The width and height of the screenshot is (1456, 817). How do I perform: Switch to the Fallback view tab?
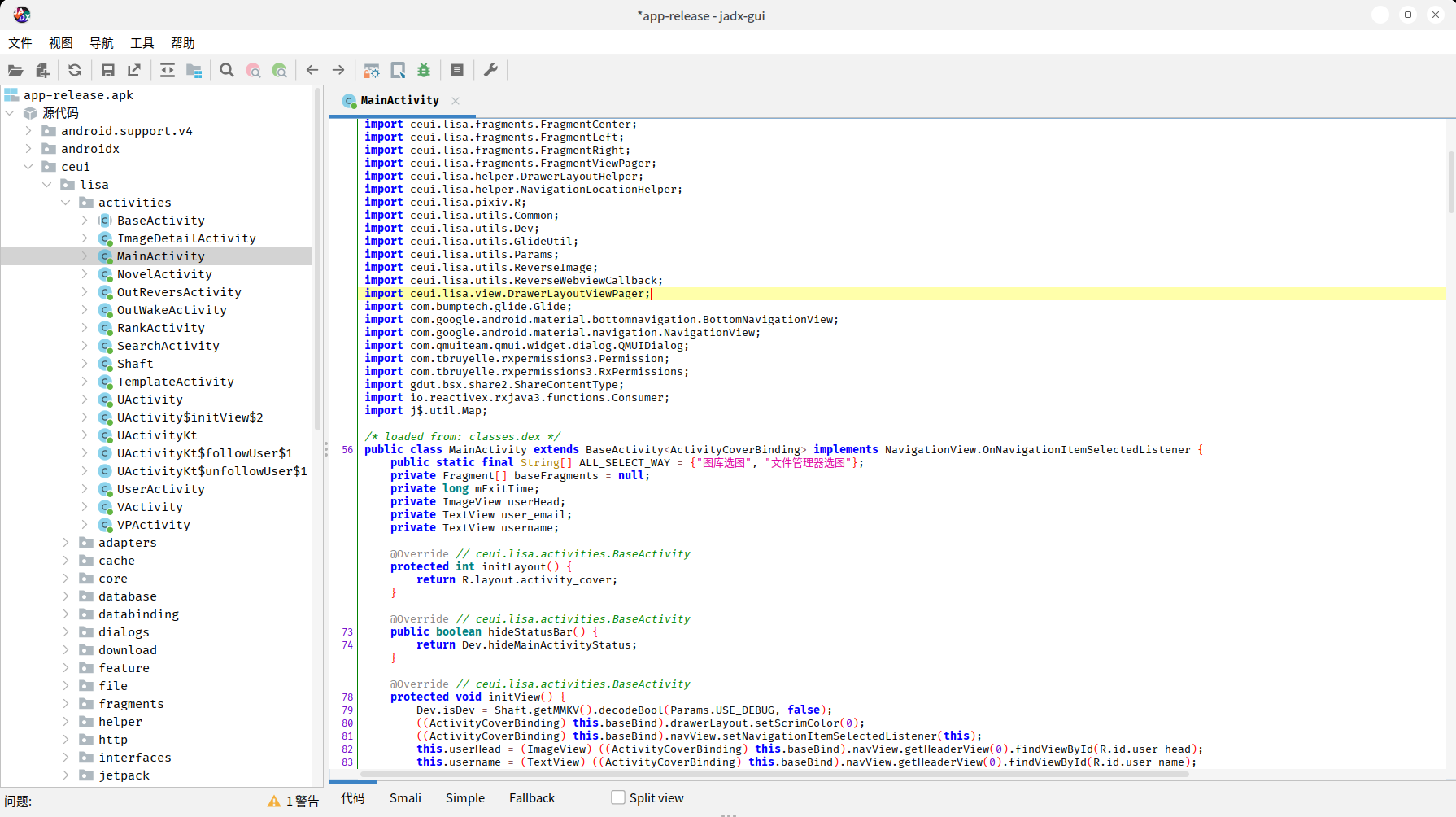tap(532, 797)
